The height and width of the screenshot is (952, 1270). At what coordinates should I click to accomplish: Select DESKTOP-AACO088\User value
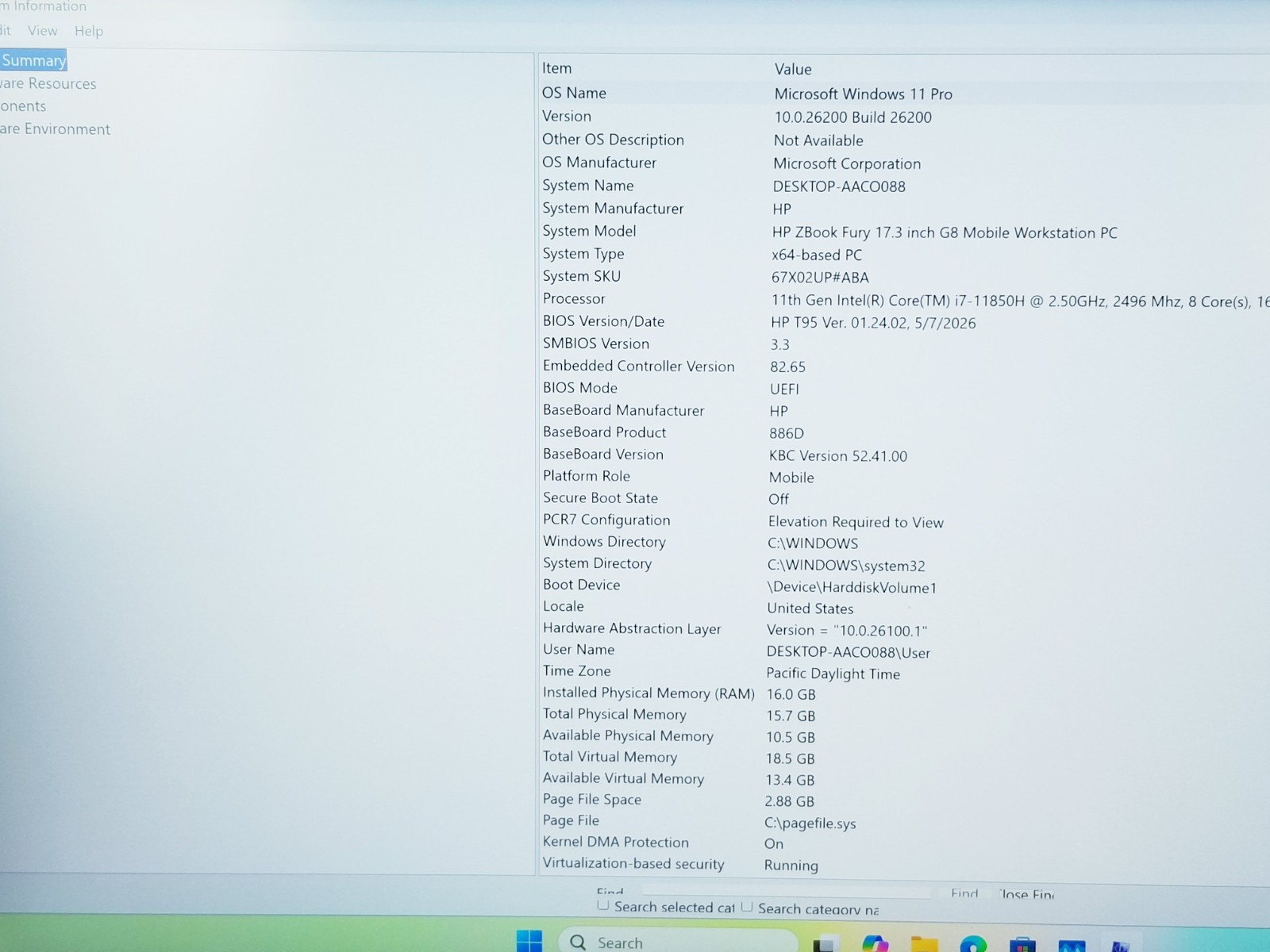click(x=848, y=652)
